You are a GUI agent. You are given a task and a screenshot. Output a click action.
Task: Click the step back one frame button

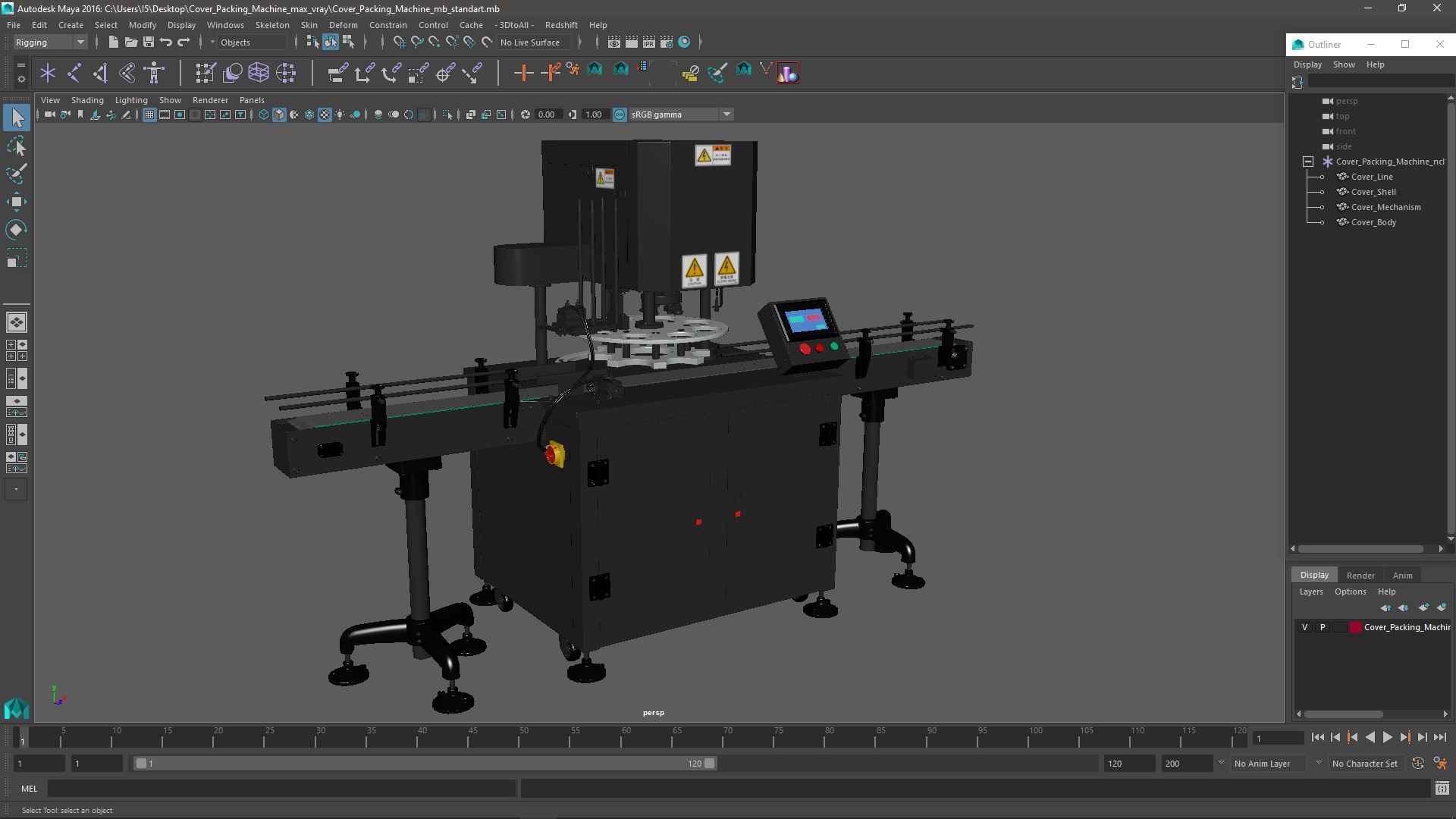(1335, 737)
